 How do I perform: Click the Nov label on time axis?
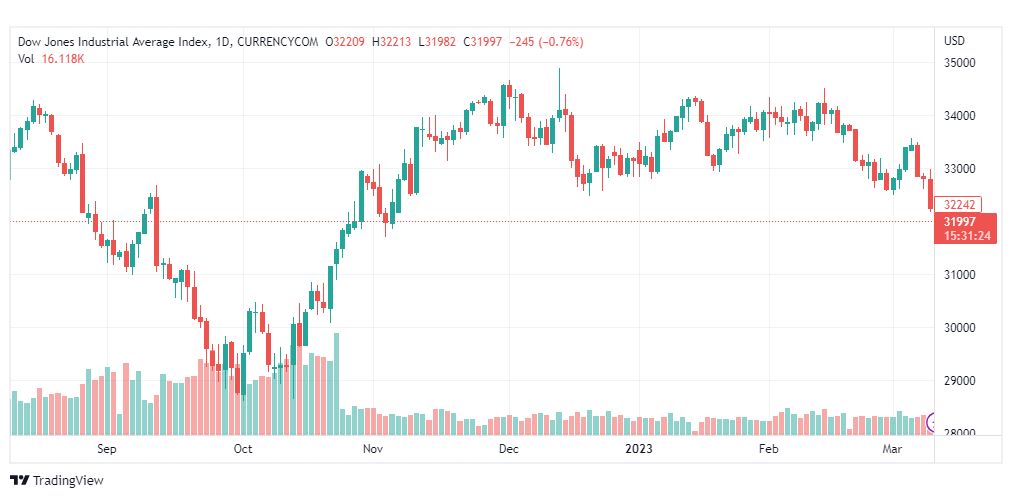pos(373,450)
